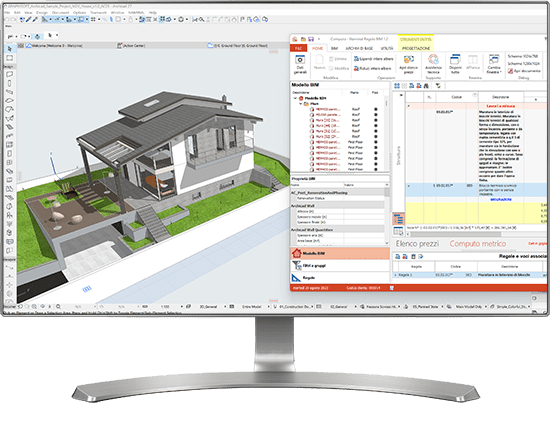Toggle the dot for first Roof row
This screenshot has width=550, height=428.
[376, 109]
